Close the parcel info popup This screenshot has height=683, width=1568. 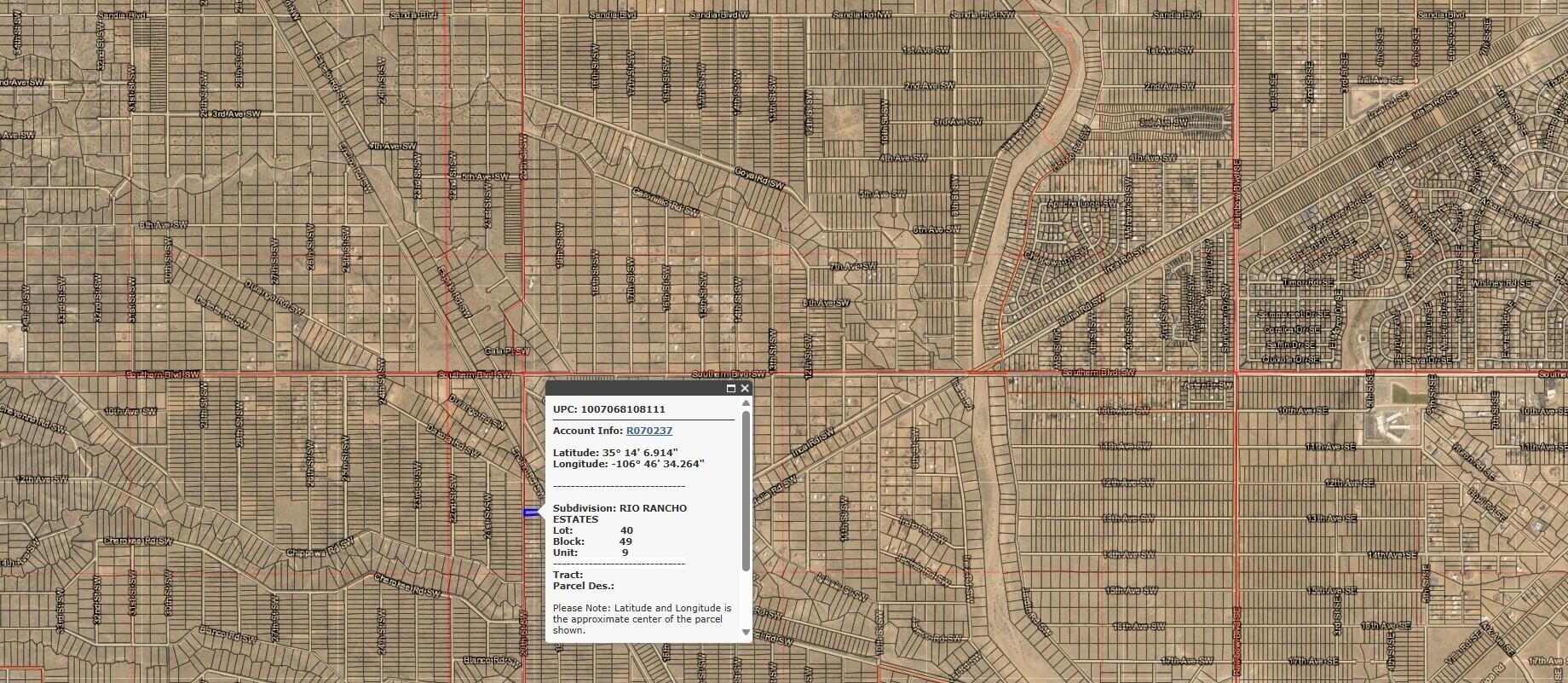pos(745,389)
